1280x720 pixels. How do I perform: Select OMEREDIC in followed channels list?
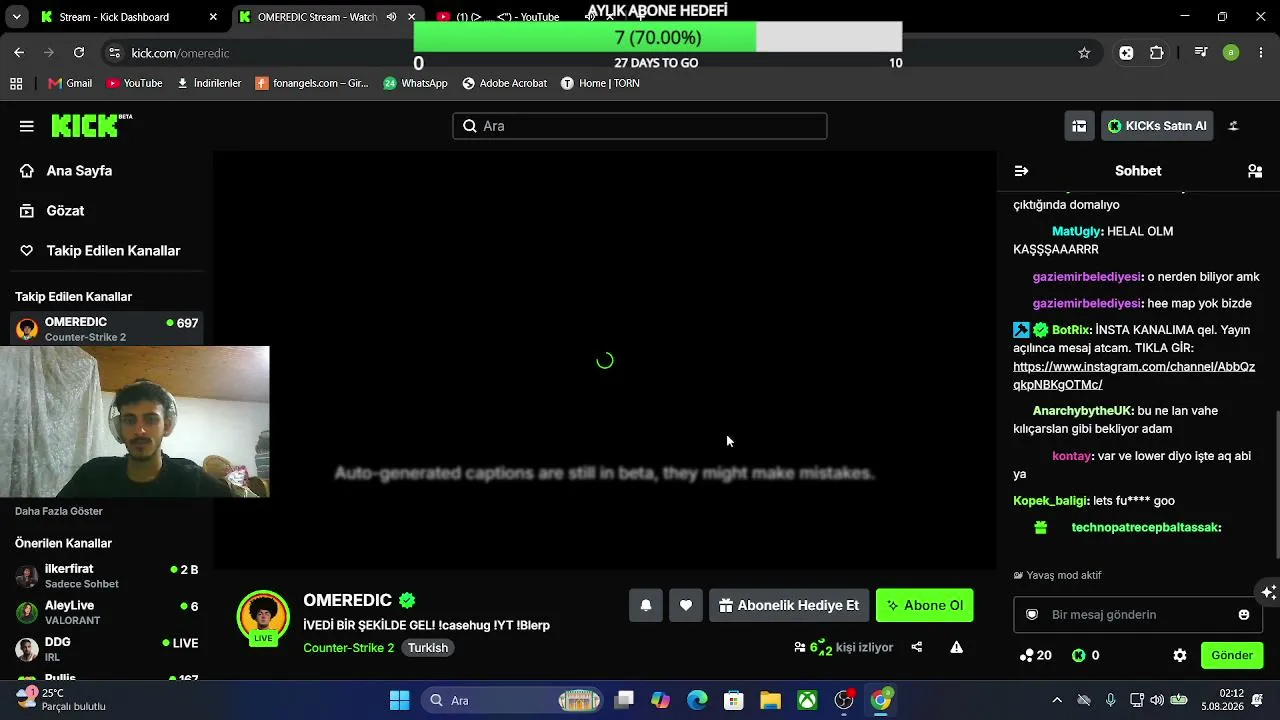point(107,329)
